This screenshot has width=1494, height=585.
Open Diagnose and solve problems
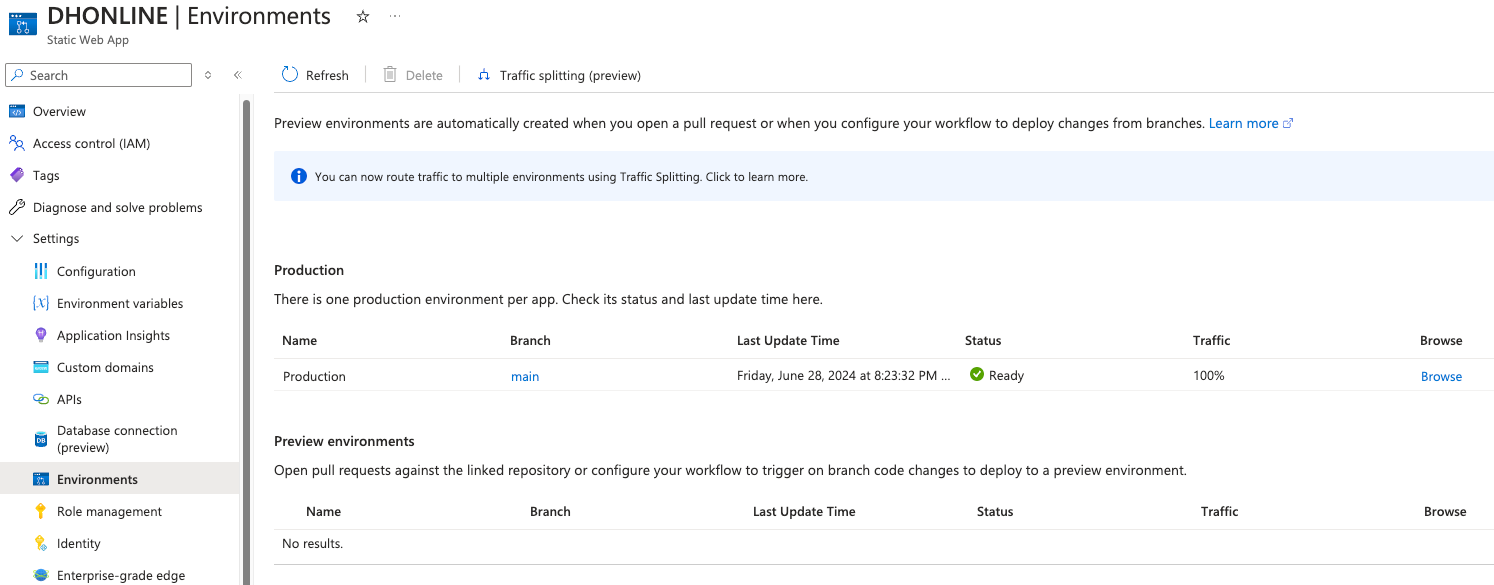120,207
